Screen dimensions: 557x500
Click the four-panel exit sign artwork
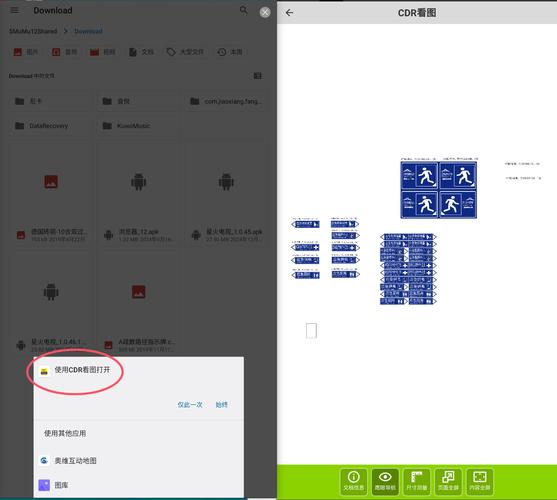click(x=439, y=190)
